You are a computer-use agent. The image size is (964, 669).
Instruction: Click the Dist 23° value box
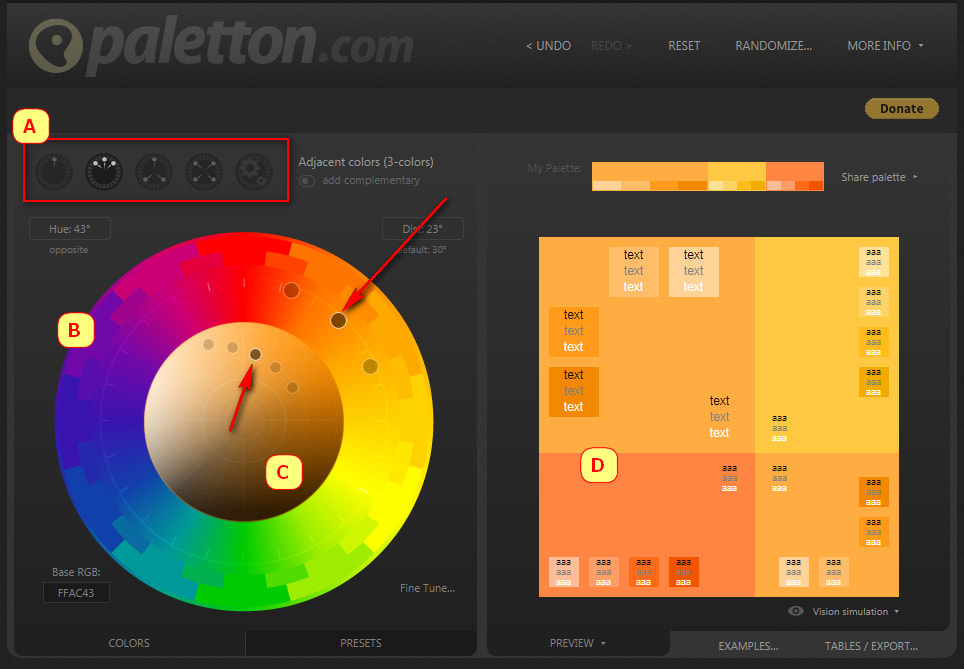tap(423, 229)
